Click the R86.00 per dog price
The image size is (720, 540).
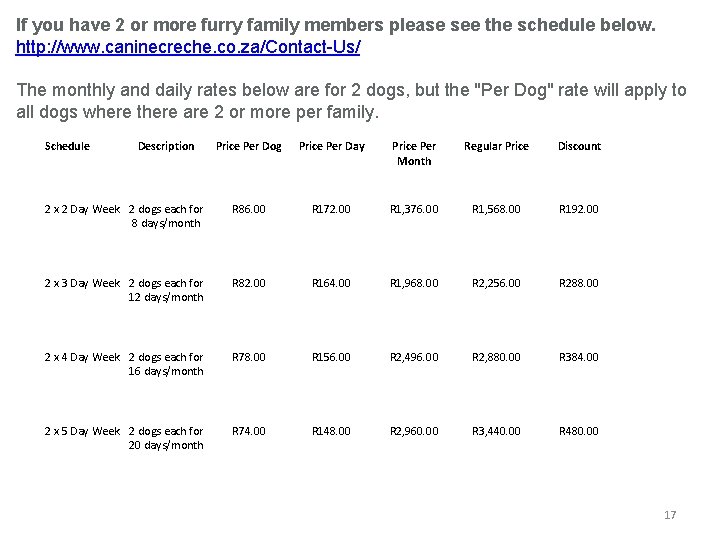coord(249,209)
